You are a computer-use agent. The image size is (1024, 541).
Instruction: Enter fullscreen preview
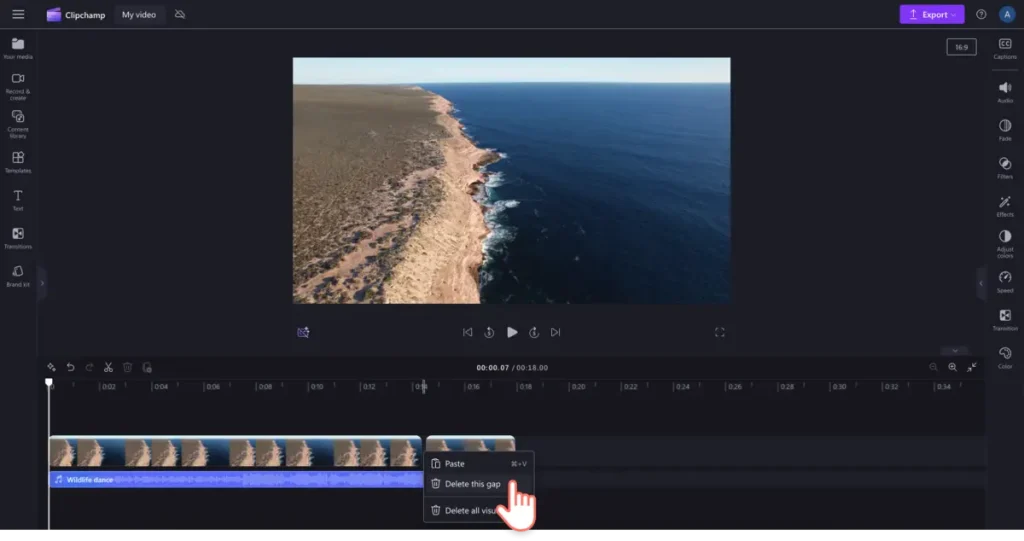[x=720, y=332]
